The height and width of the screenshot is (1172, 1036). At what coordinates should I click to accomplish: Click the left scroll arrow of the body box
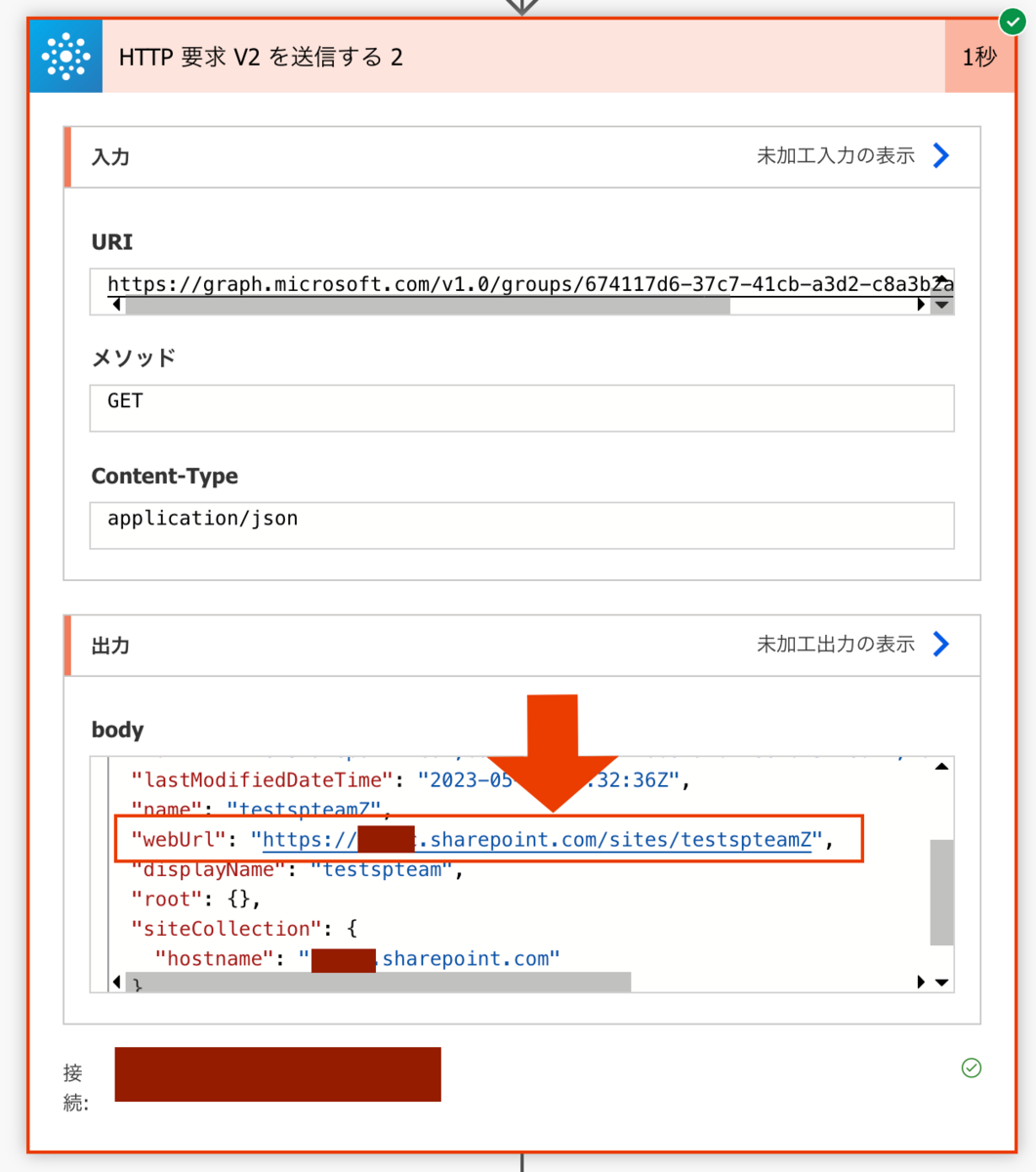(117, 982)
